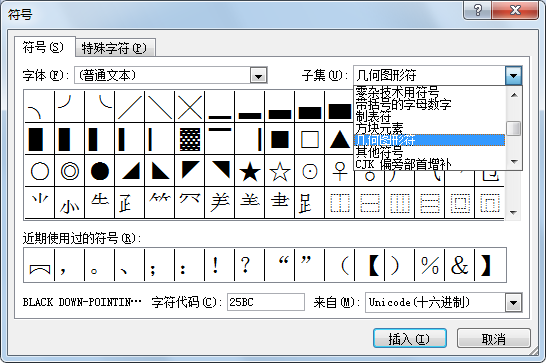546x363 pixels.
Task: Pick the bullseye double-circle symbol
Action: (70, 171)
